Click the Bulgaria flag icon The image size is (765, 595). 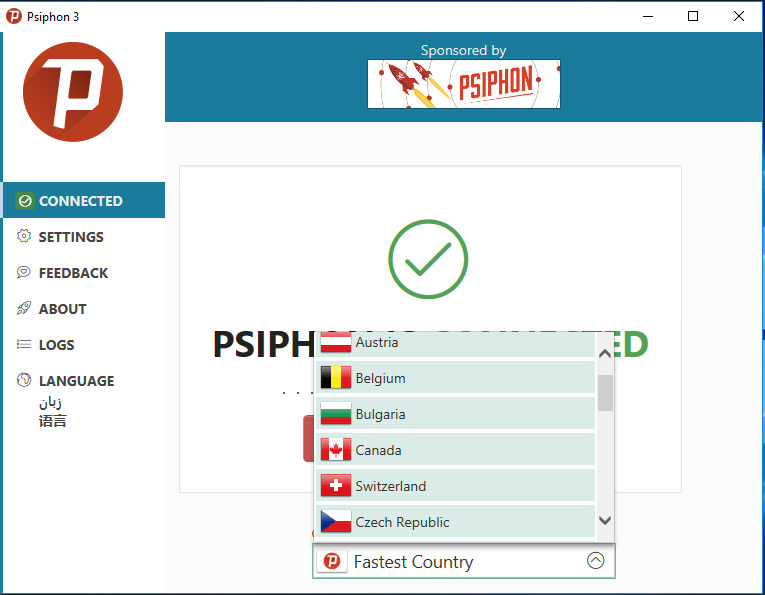tap(336, 414)
